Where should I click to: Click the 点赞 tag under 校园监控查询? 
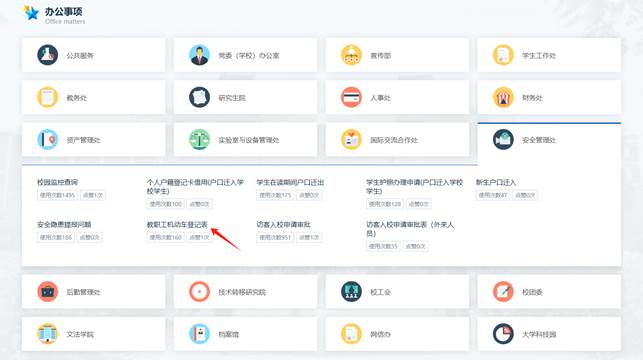point(93,195)
